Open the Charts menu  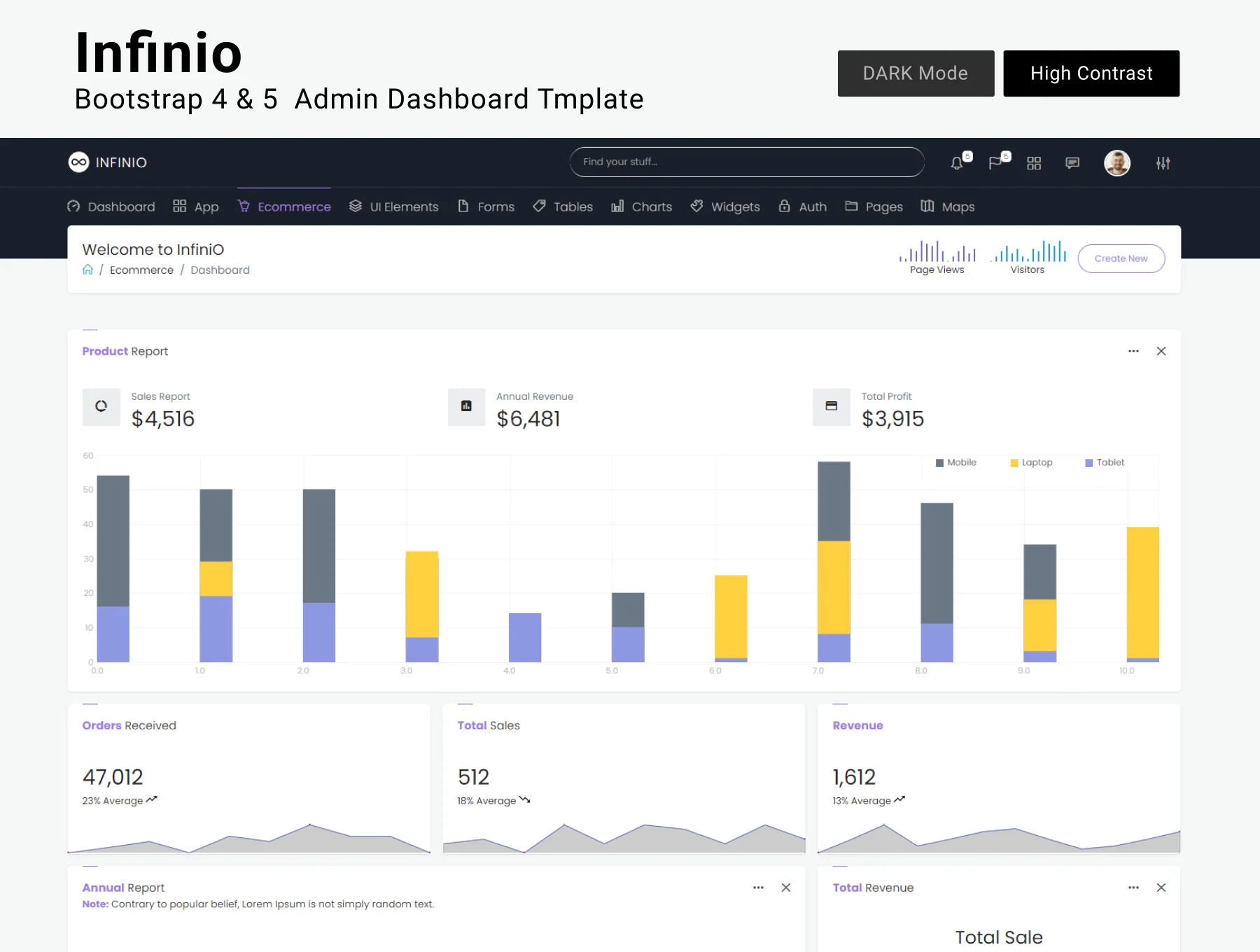641,206
